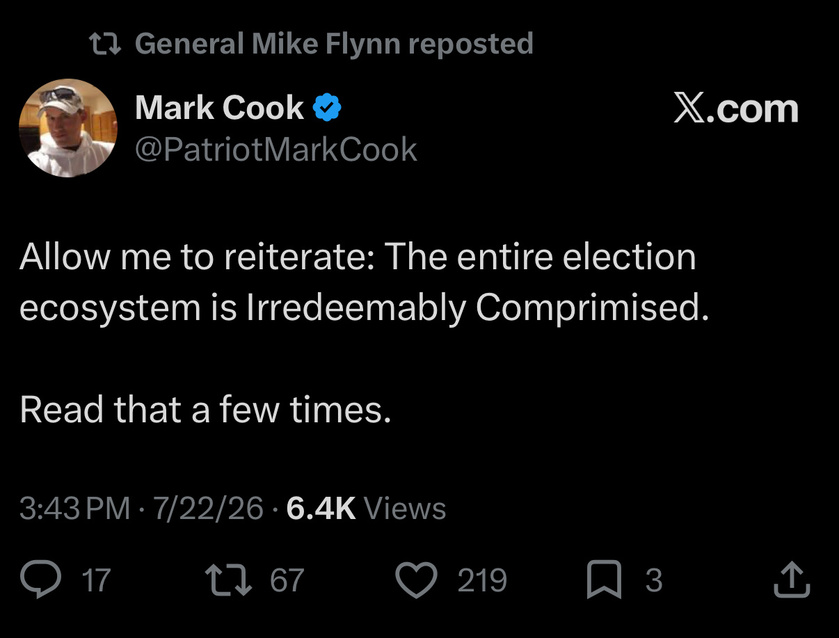This screenshot has width=839, height=638.
Task: Open the 3:43 PM timestamp
Action: point(75,508)
